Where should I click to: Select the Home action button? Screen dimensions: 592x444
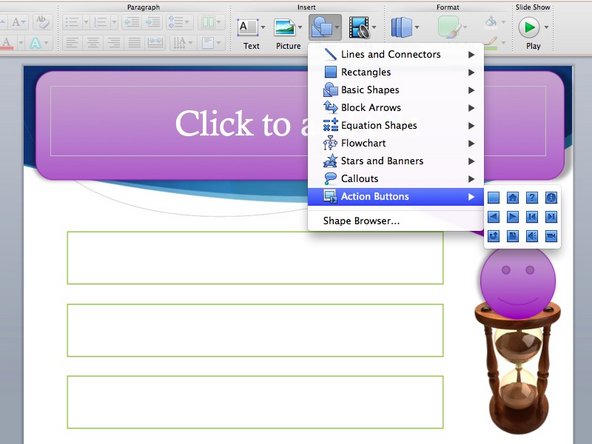[x=512, y=197]
